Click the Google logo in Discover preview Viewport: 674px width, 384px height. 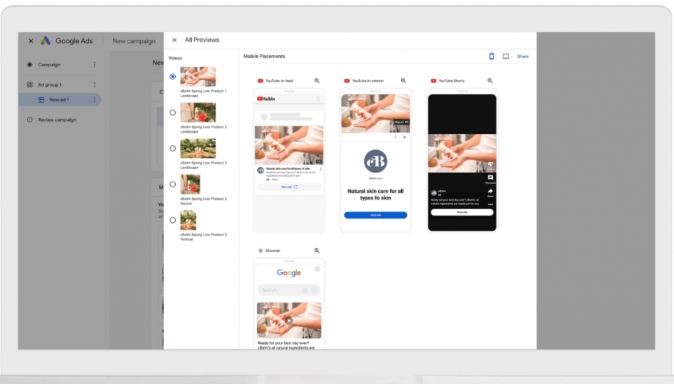pyautogui.click(x=289, y=273)
